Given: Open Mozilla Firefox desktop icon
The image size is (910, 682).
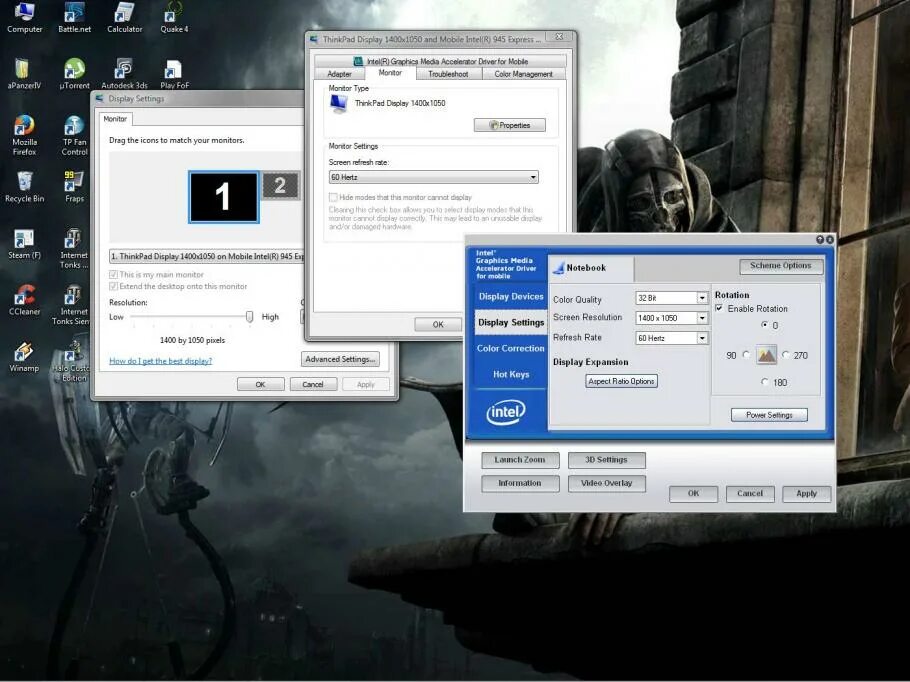Looking at the screenshot, I should 24,135.
